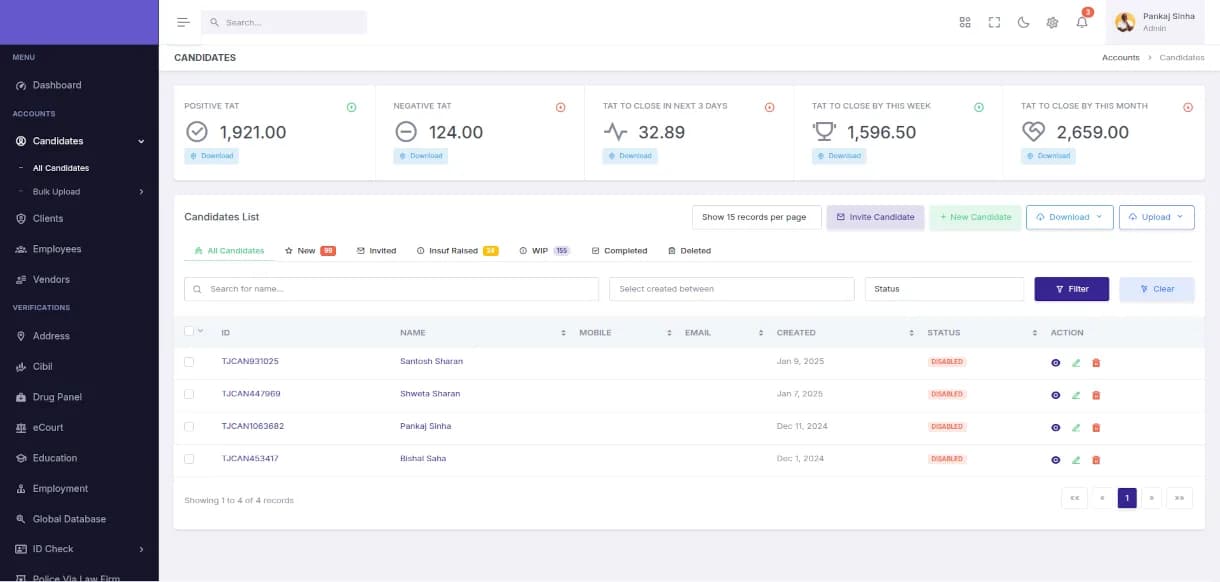Click the TAT to close in next 3 days indicator
The width and height of the screenshot is (1220, 582).
point(769,107)
